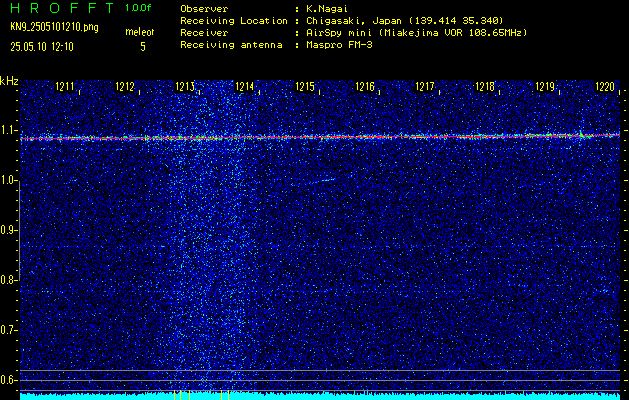Image resolution: width=629 pixels, height=400 pixels.
Task: Click the meteor count label
Action: pos(140,32)
